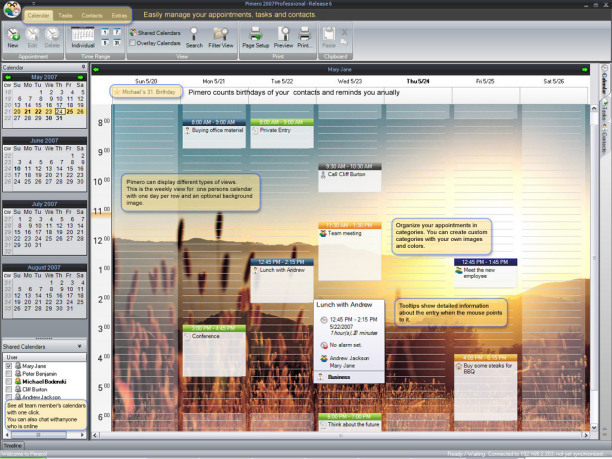Select May 24 in the mini calendar
This screenshot has width=612, height=459.
59,112
